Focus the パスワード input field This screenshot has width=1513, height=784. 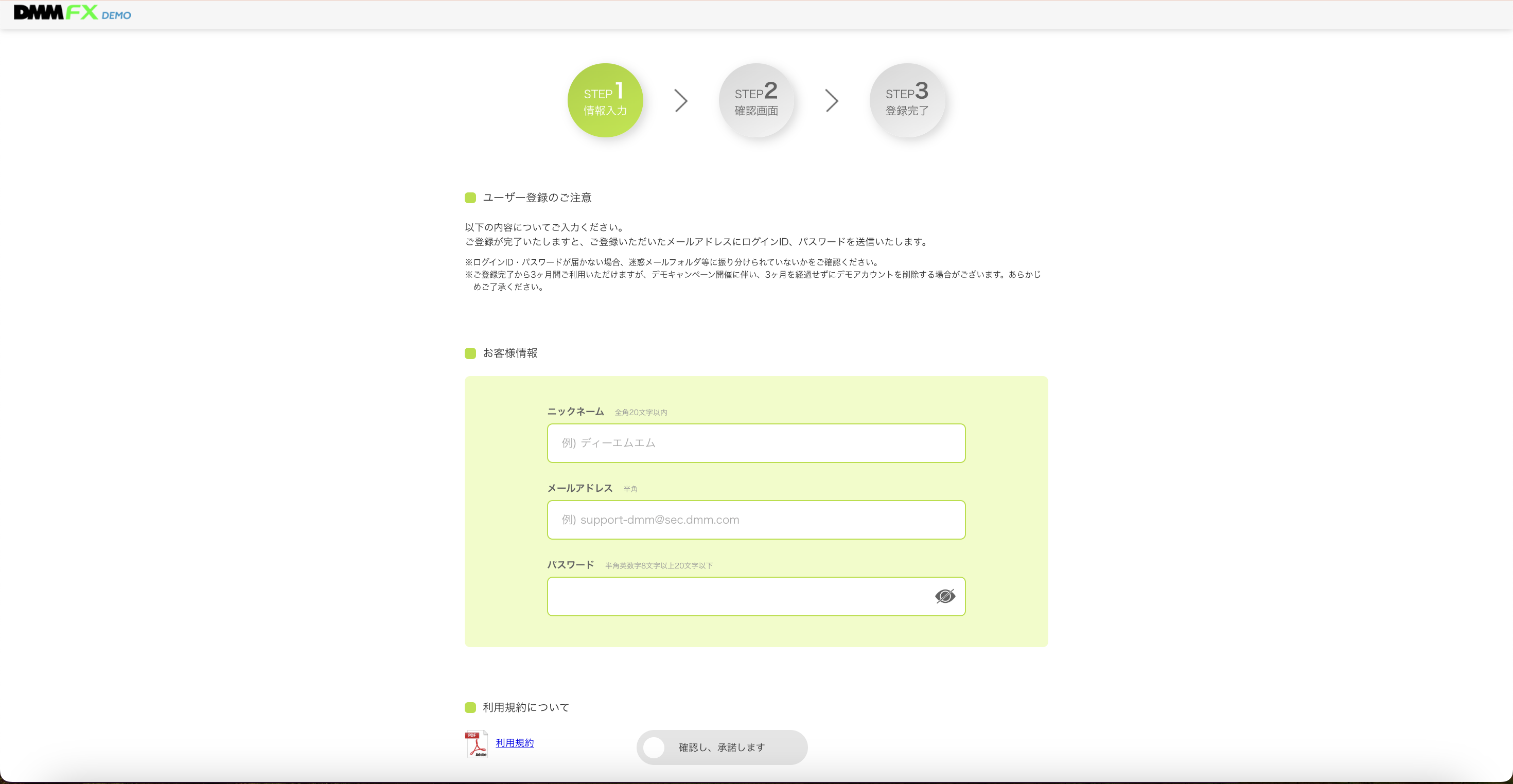(x=734, y=596)
